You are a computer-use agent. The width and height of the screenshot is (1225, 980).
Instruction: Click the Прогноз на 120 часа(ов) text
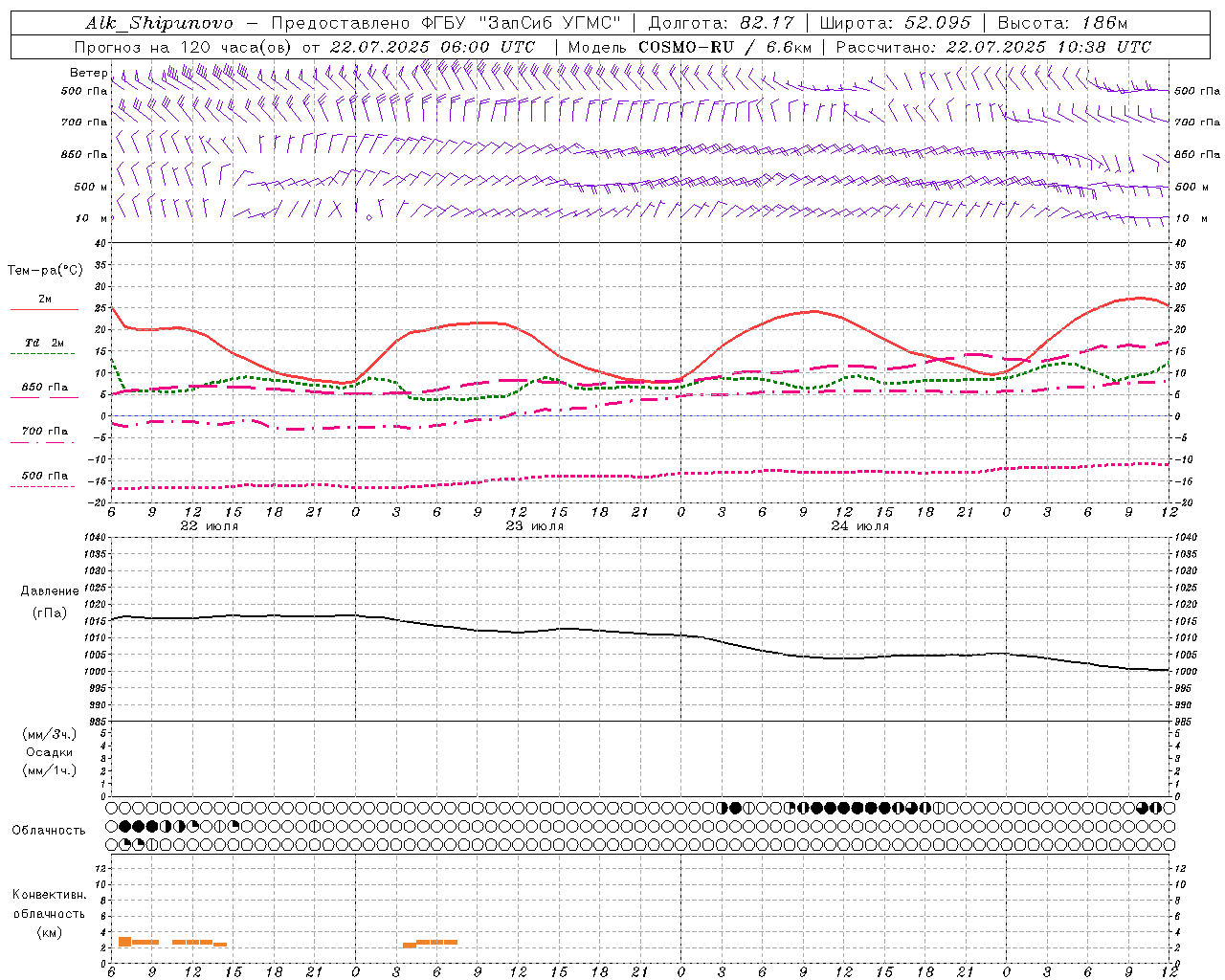(x=185, y=47)
